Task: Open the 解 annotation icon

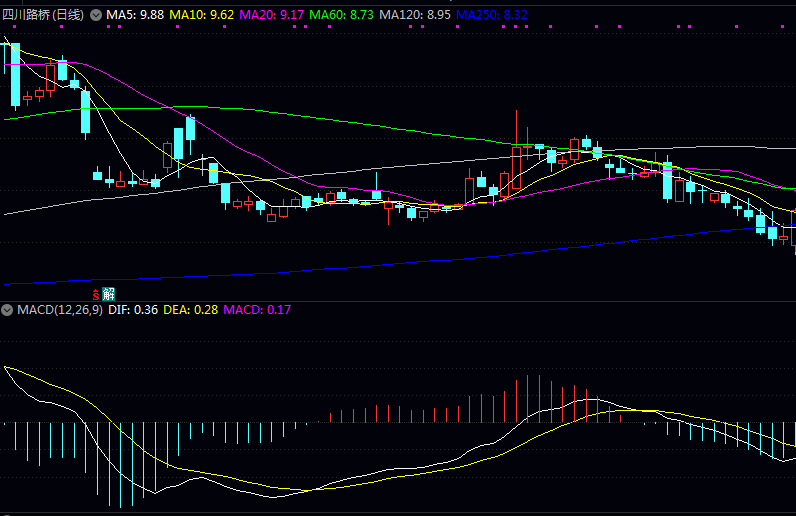Action: click(108, 294)
